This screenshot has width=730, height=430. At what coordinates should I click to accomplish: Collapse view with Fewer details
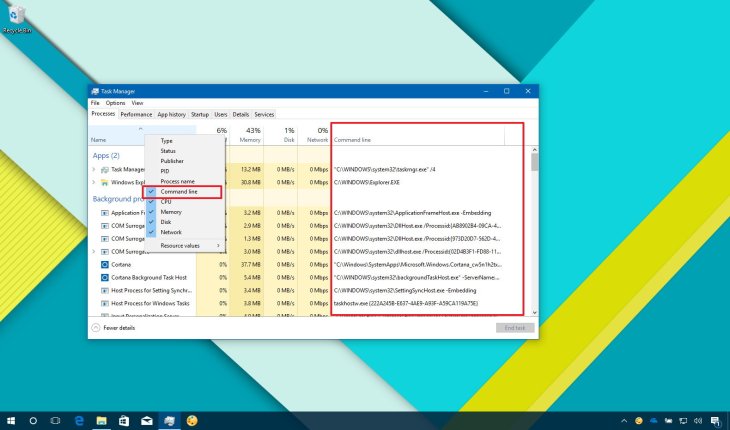point(114,328)
